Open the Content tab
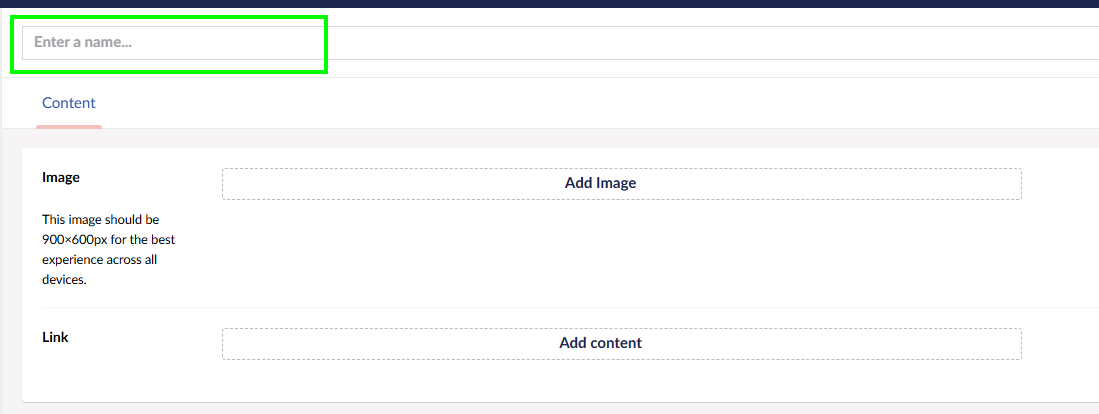 (69, 103)
